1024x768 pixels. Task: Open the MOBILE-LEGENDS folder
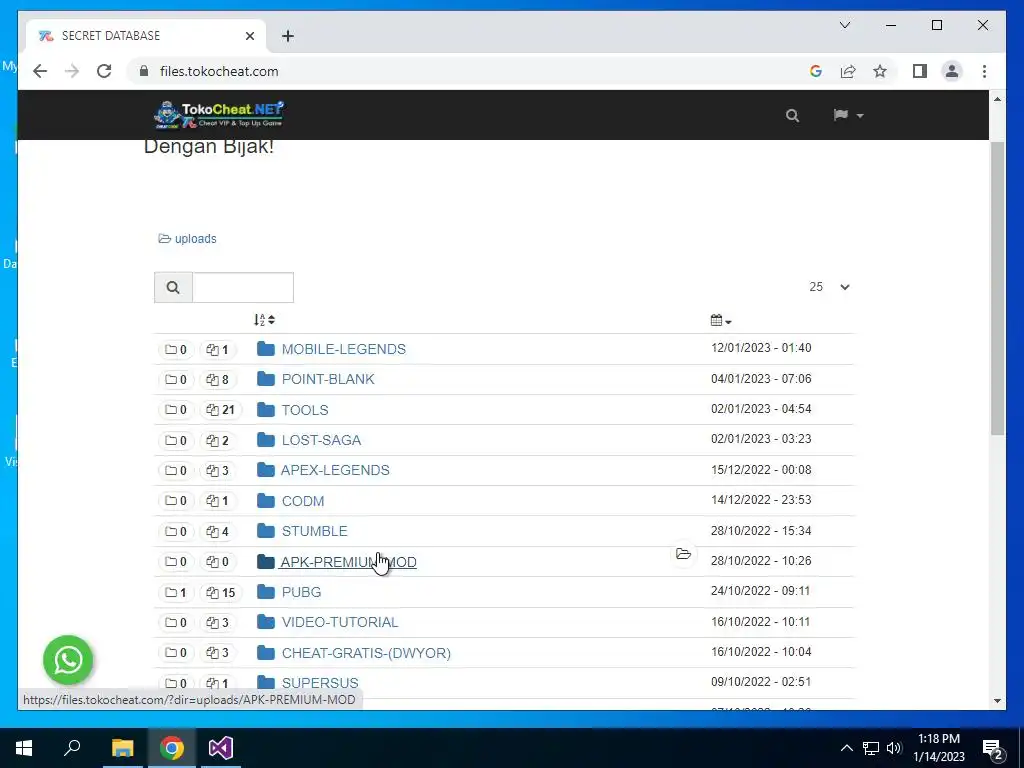[344, 349]
